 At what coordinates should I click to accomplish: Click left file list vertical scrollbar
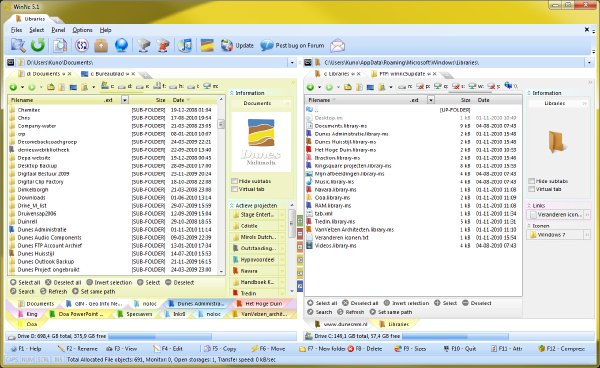pyautogui.click(x=221, y=184)
